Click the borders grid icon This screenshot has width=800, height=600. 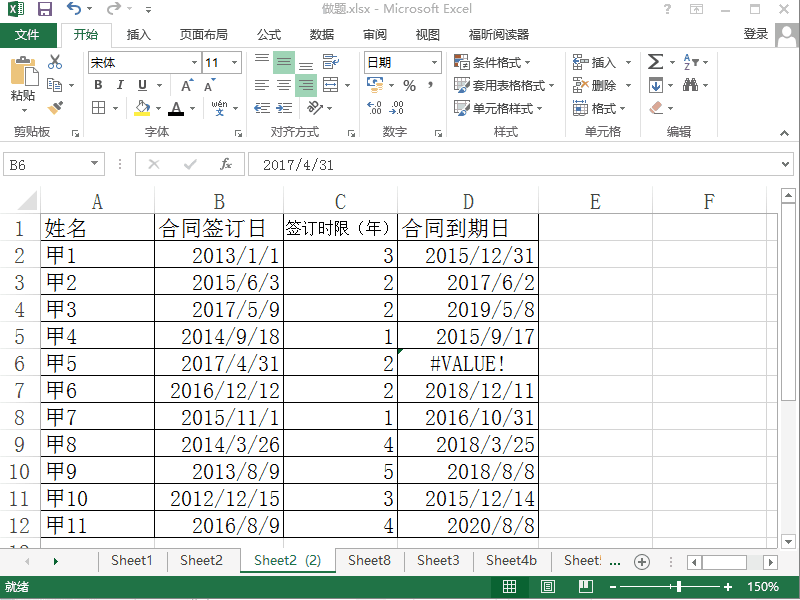click(x=99, y=107)
